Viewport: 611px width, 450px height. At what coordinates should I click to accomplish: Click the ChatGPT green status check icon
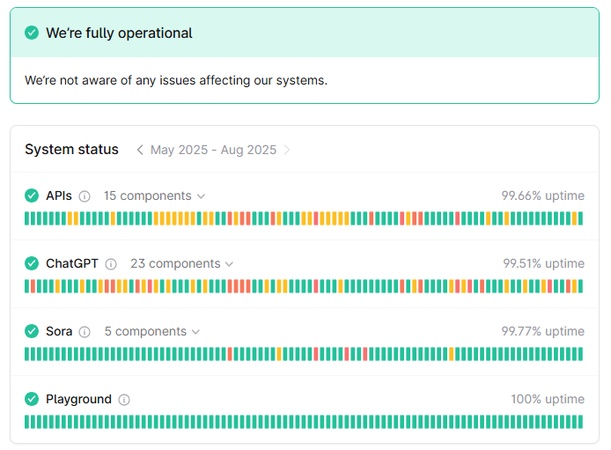click(32, 264)
